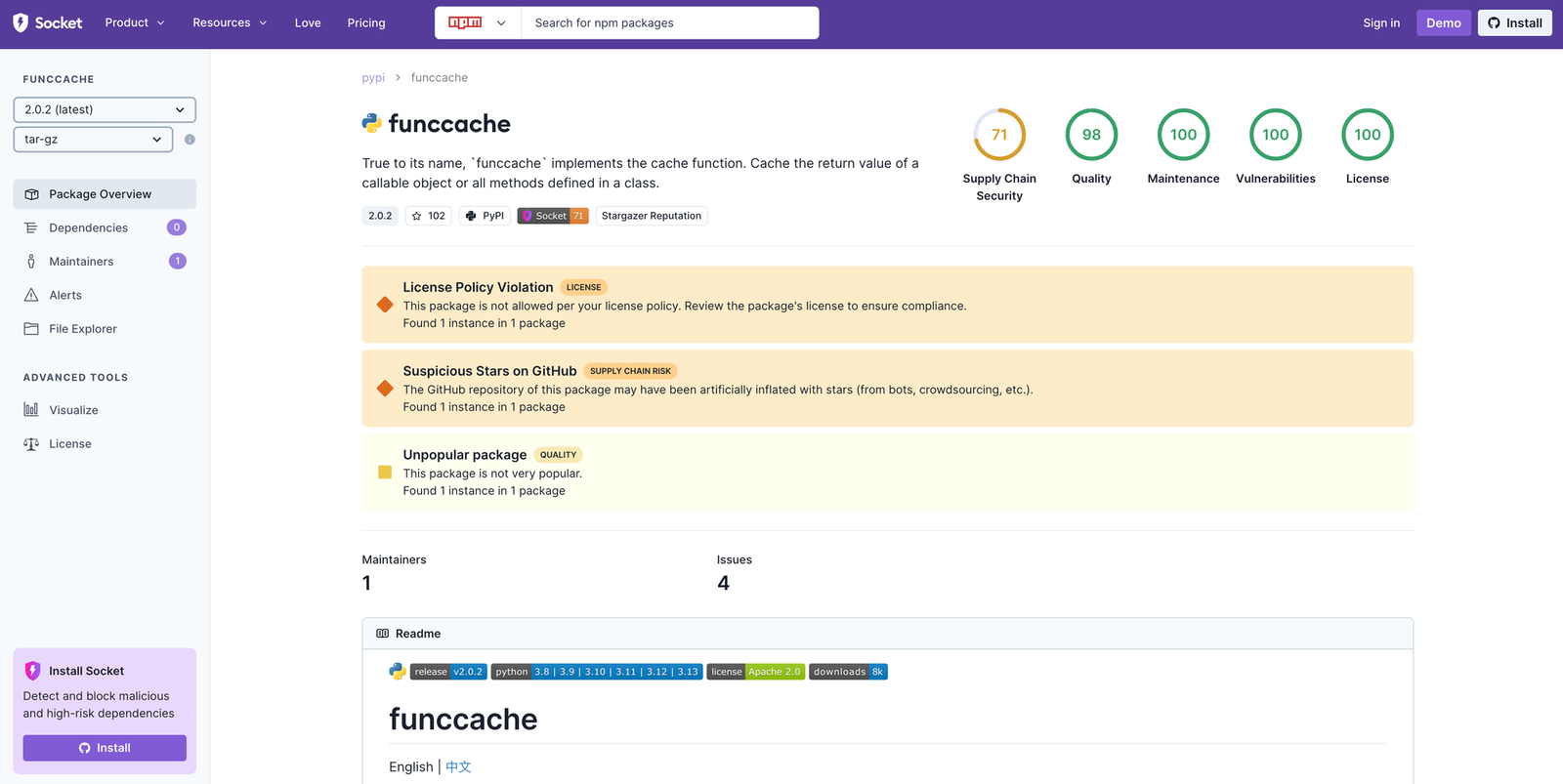Open the tar-gz artifact type dropdown
This screenshot has height=784, width=1563.
tap(93, 140)
